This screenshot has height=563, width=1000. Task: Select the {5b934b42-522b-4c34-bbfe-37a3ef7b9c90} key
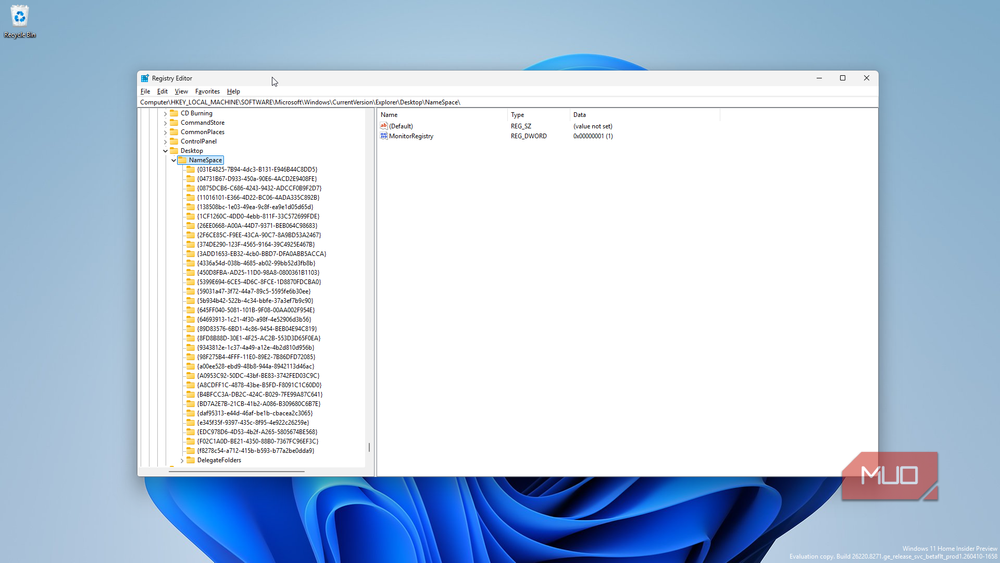click(x=255, y=301)
